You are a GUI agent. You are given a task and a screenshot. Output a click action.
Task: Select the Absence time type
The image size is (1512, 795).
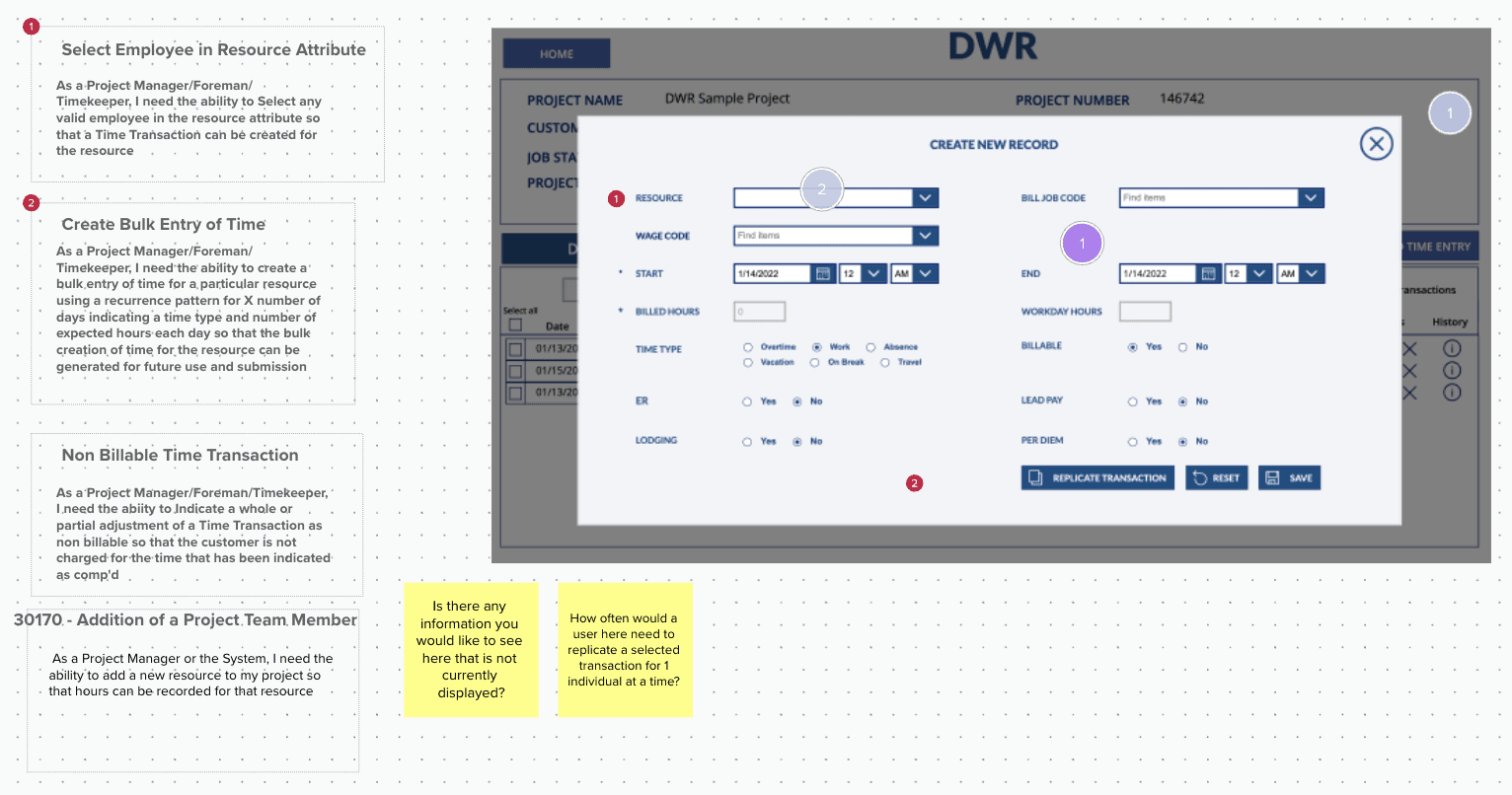pyautogui.click(x=870, y=347)
